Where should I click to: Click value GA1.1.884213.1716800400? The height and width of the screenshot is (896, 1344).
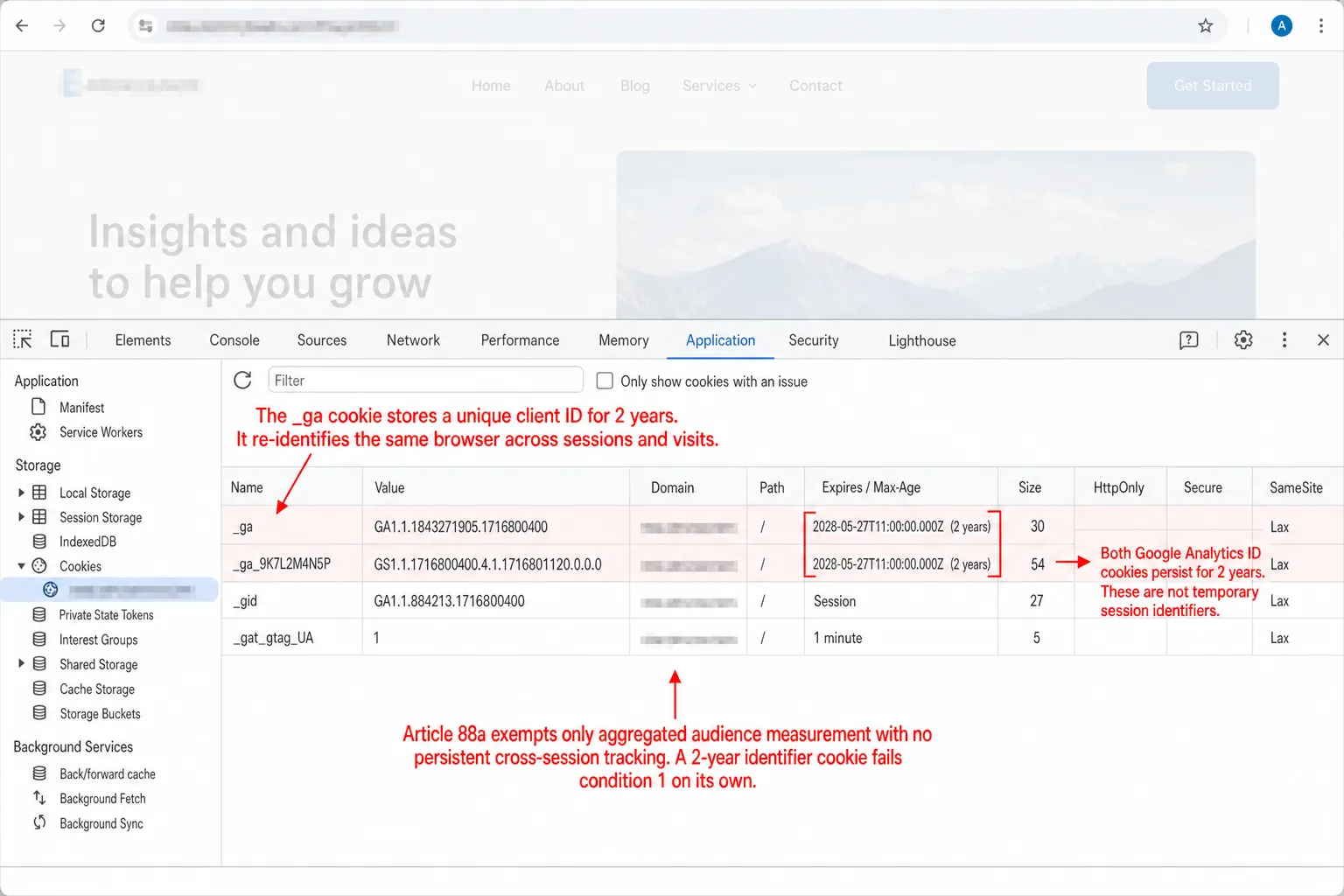point(450,601)
